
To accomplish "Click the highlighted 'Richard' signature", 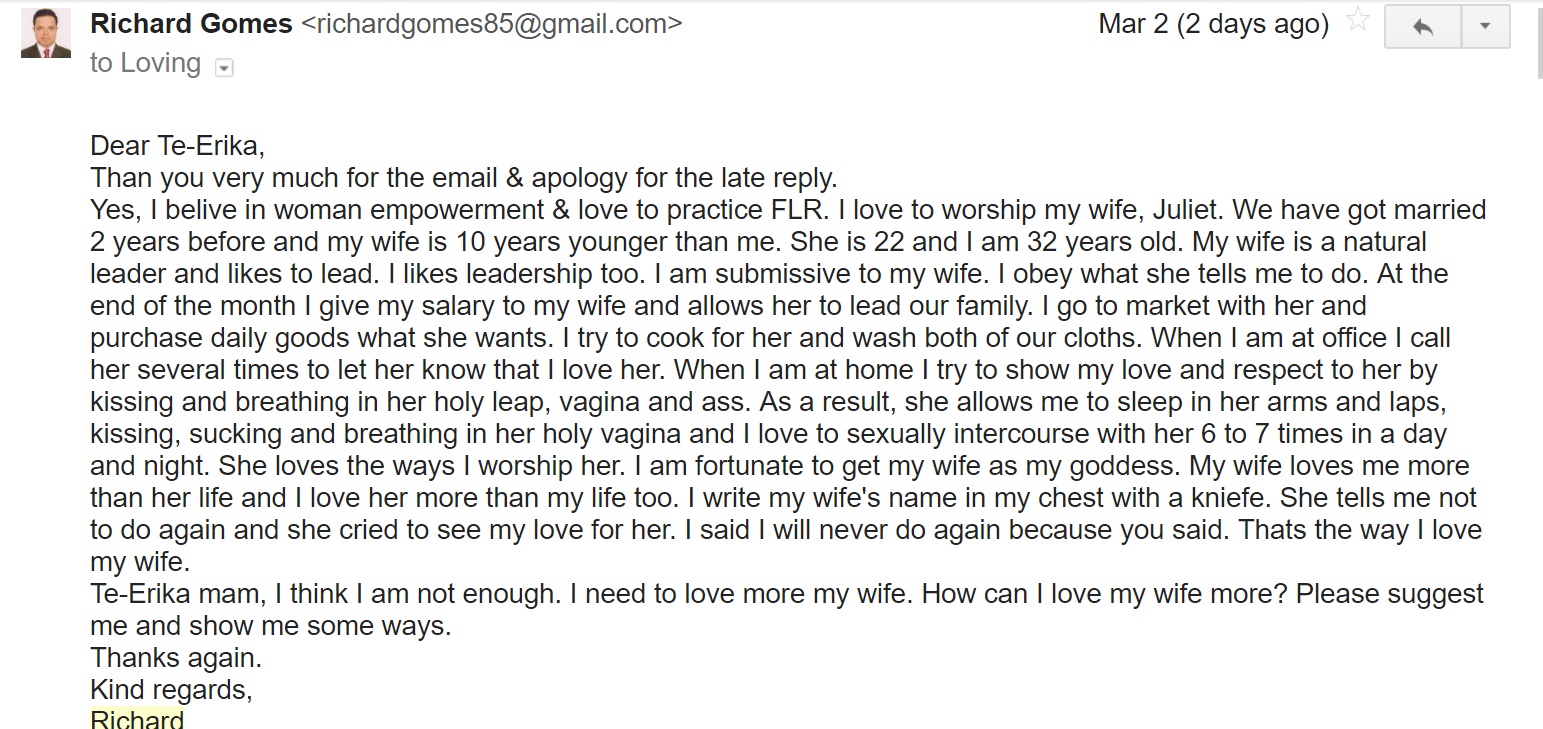I will (137, 720).
